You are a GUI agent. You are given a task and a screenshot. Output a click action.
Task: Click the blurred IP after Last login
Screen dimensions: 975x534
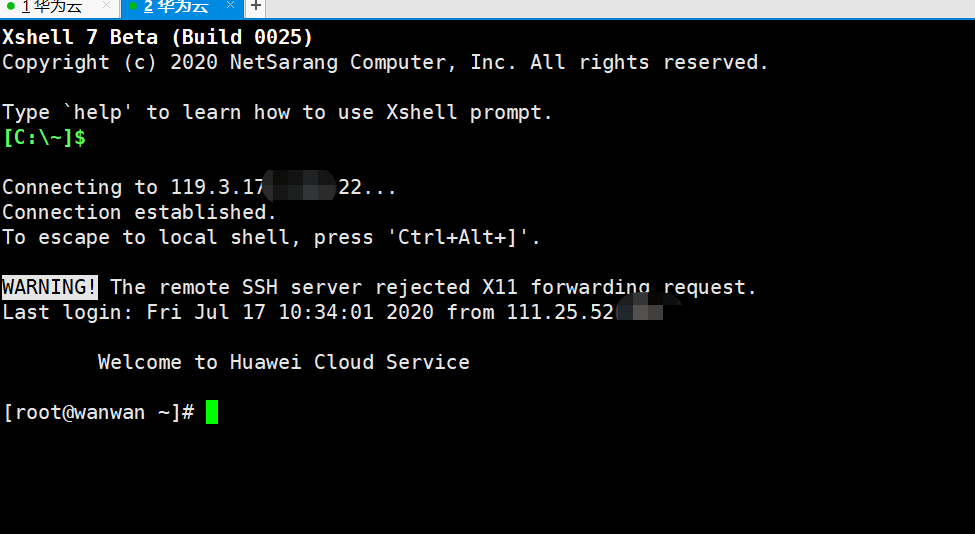coord(648,308)
